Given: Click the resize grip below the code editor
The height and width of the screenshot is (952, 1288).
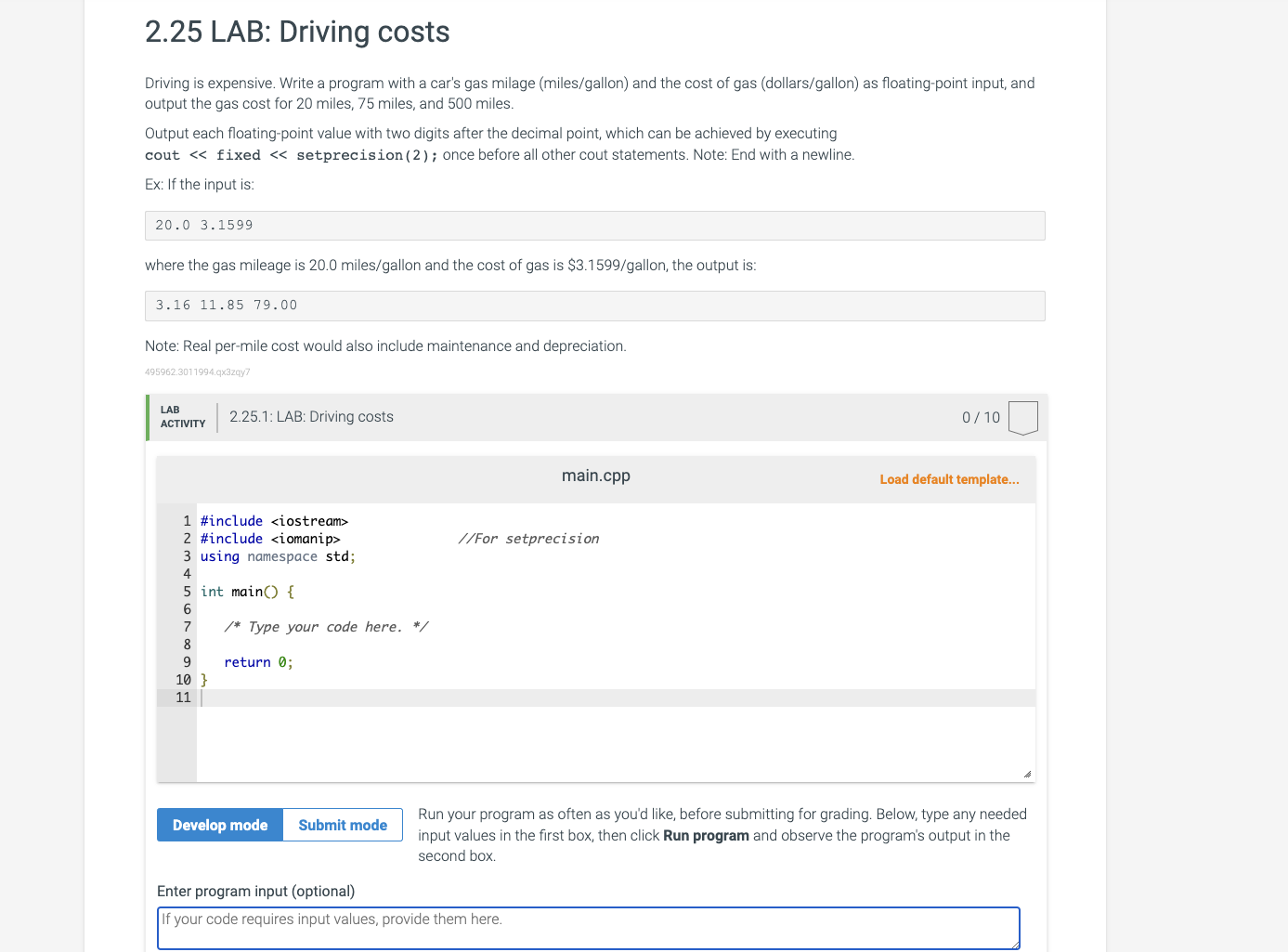Looking at the screenshot, I should point(1027,772).
